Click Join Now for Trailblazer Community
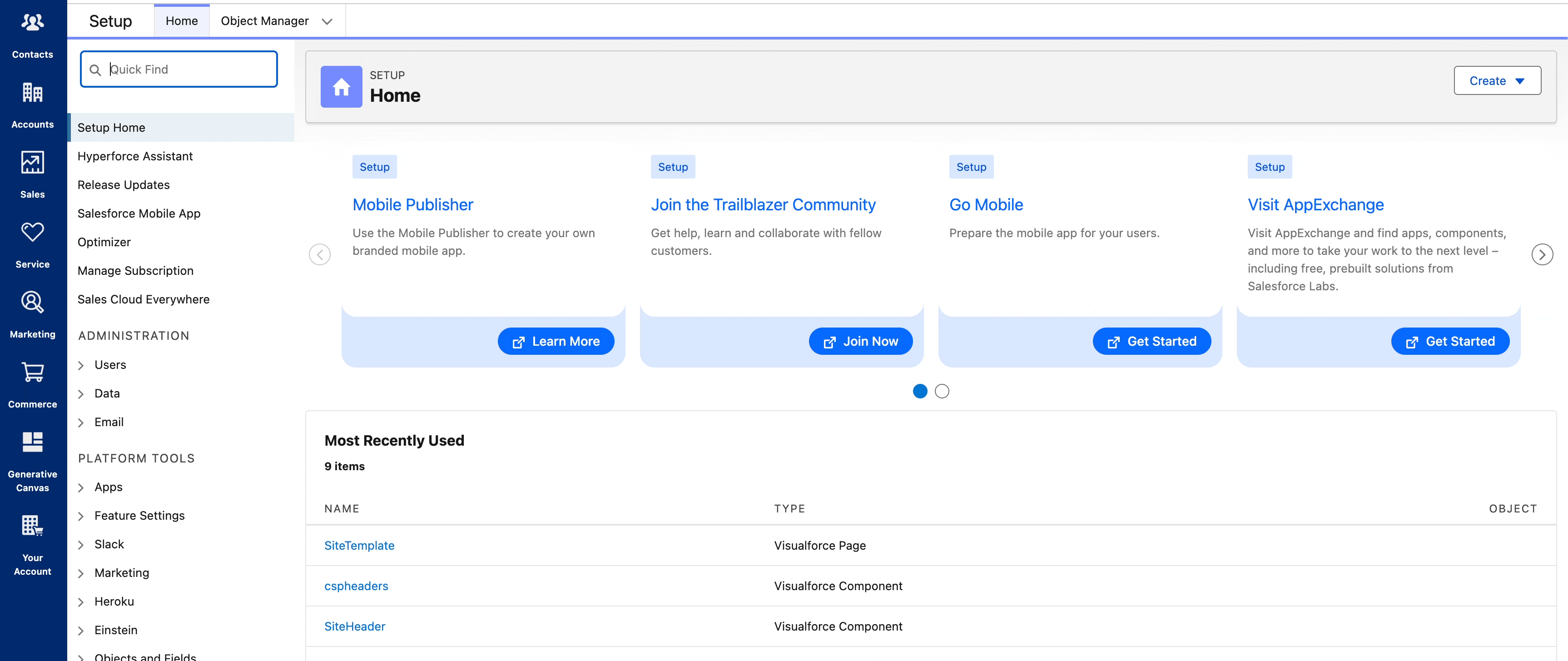 click(x=860, y=341)
